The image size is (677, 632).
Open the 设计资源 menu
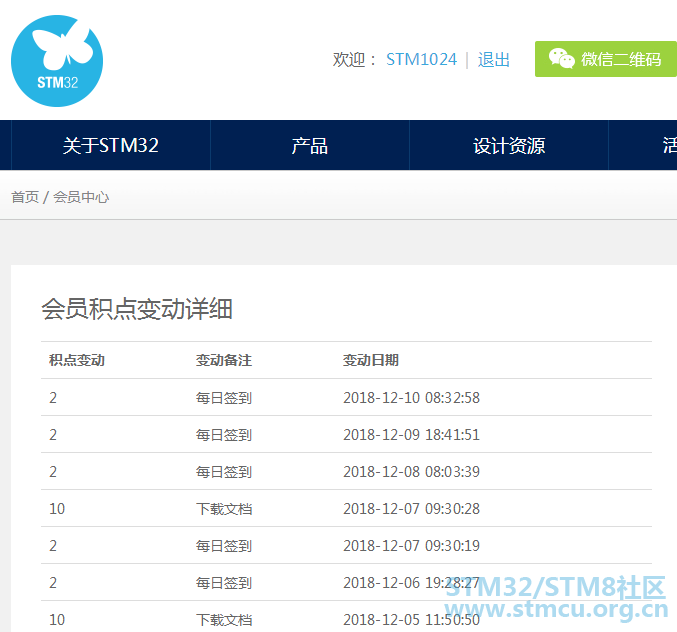509,145
